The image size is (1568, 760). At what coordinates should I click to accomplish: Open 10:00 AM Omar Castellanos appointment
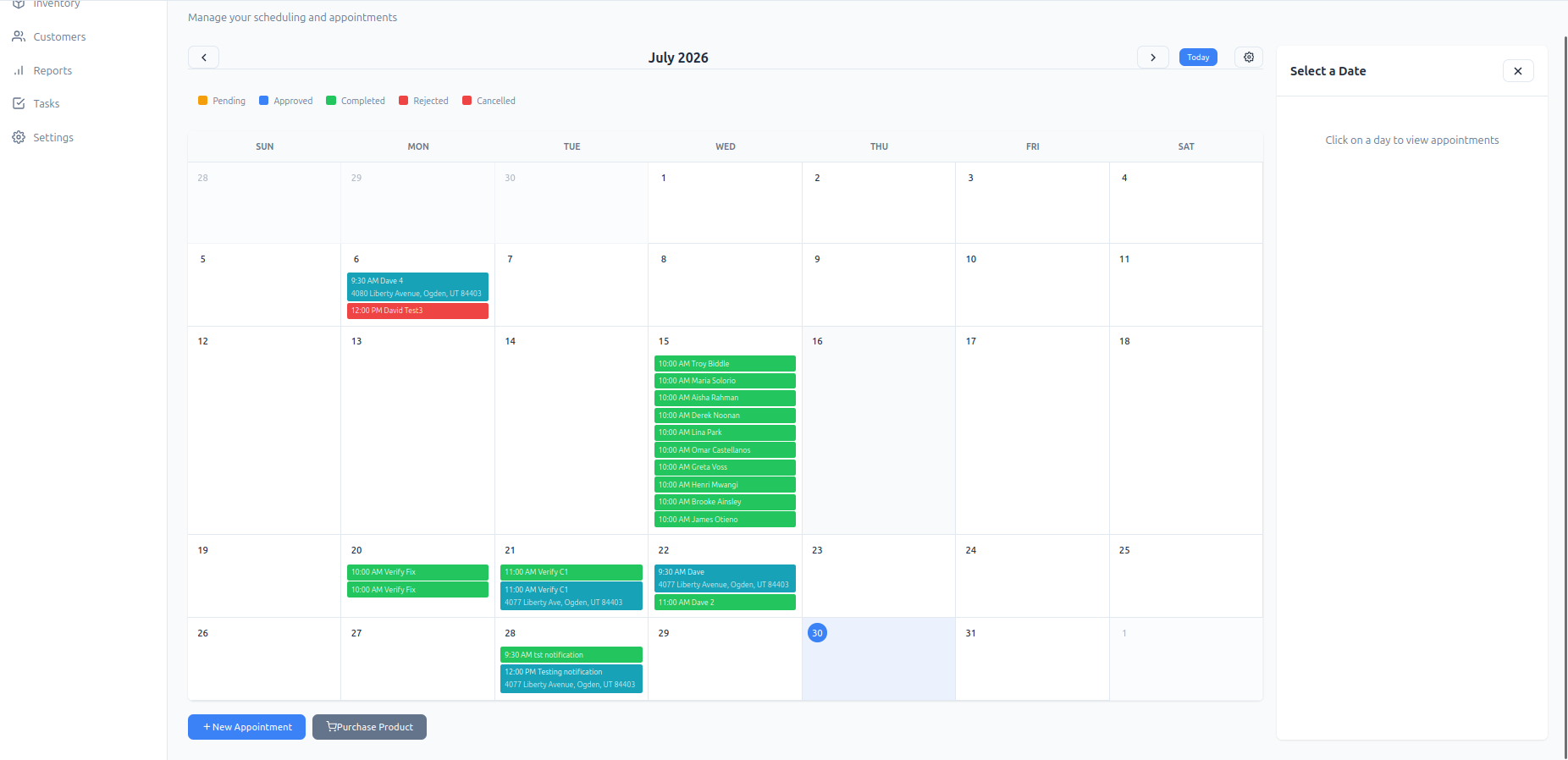coord(725,450)
